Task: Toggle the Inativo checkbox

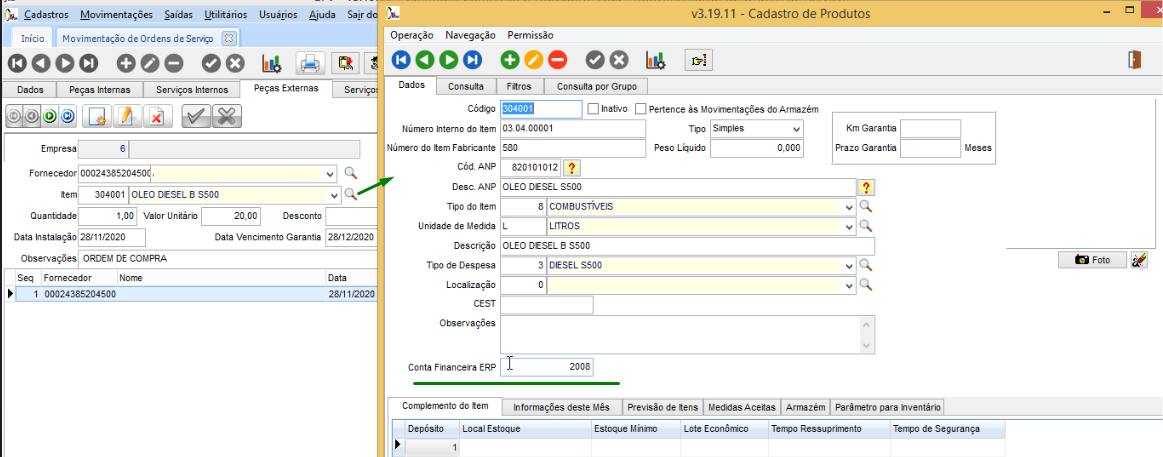Action: [x=594, y=109]
